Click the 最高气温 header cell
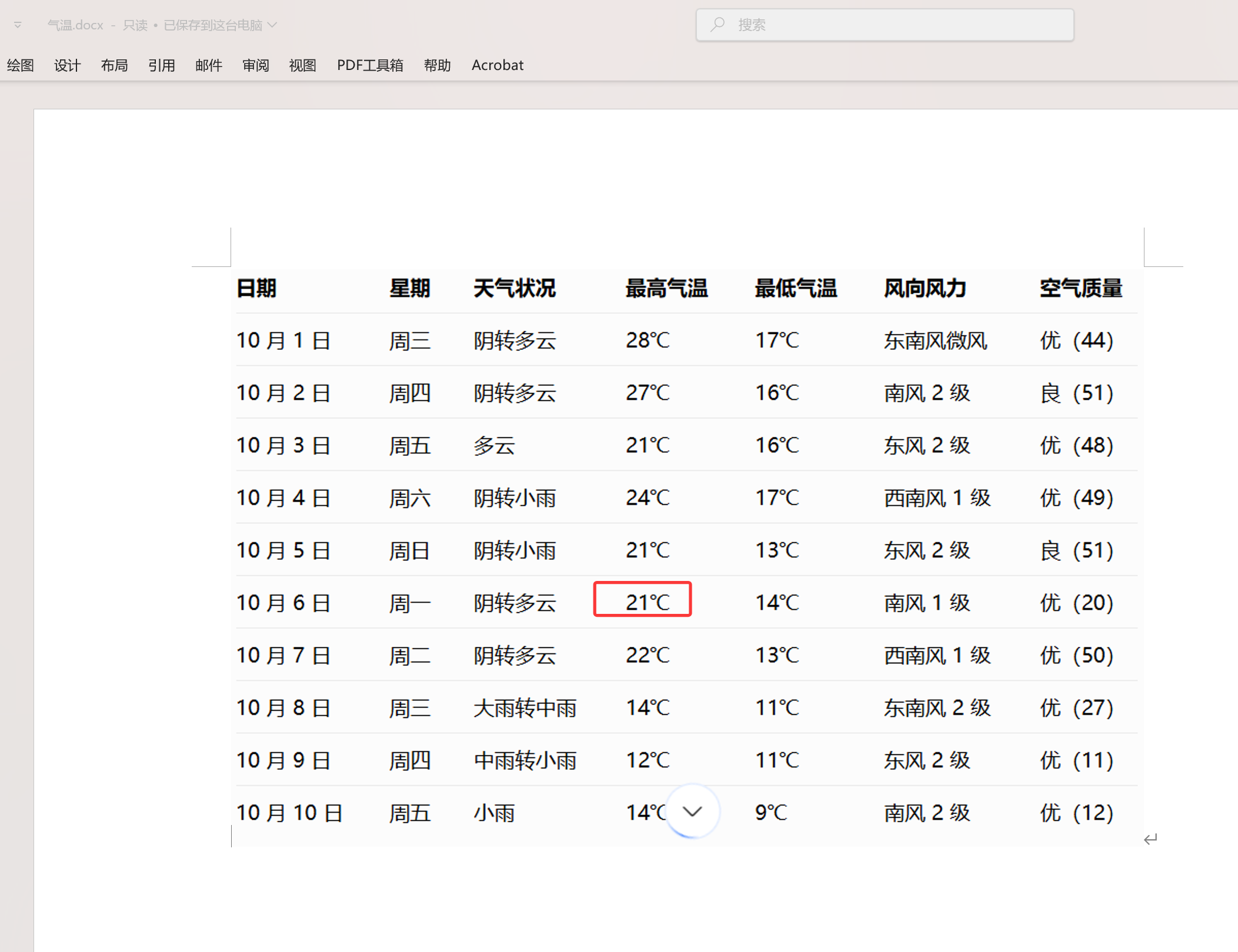This screenshot has width=1238, height=952. 666,289
